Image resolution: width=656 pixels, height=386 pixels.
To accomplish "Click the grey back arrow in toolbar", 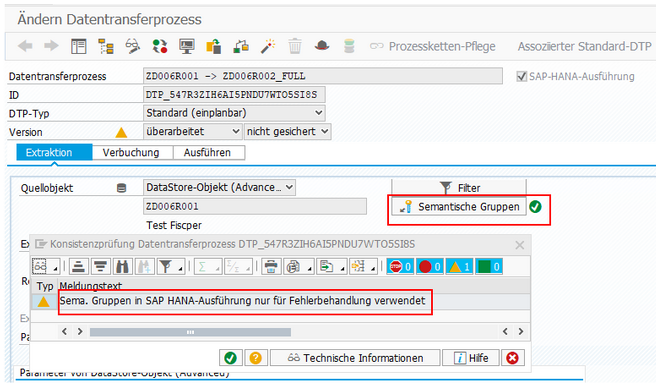I will (x=26, y=46).
